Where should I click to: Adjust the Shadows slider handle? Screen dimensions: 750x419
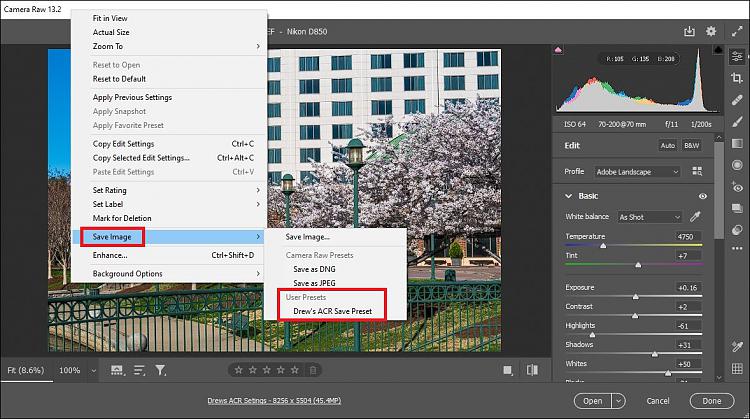[654, 354]
